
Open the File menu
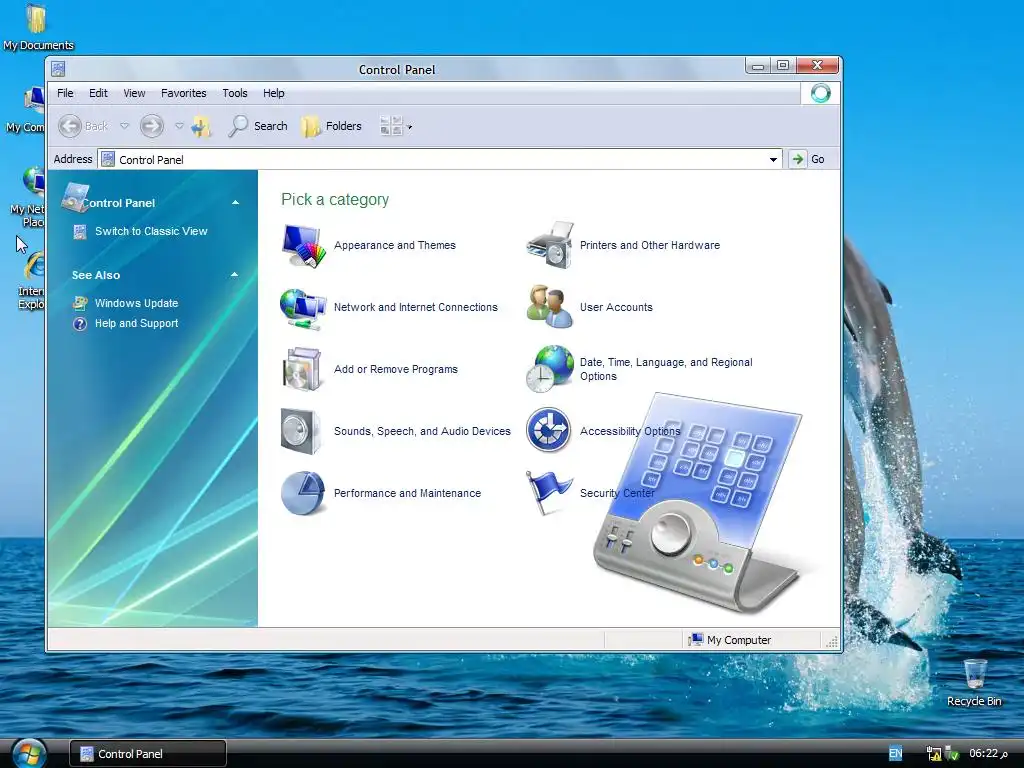point(65,93)
